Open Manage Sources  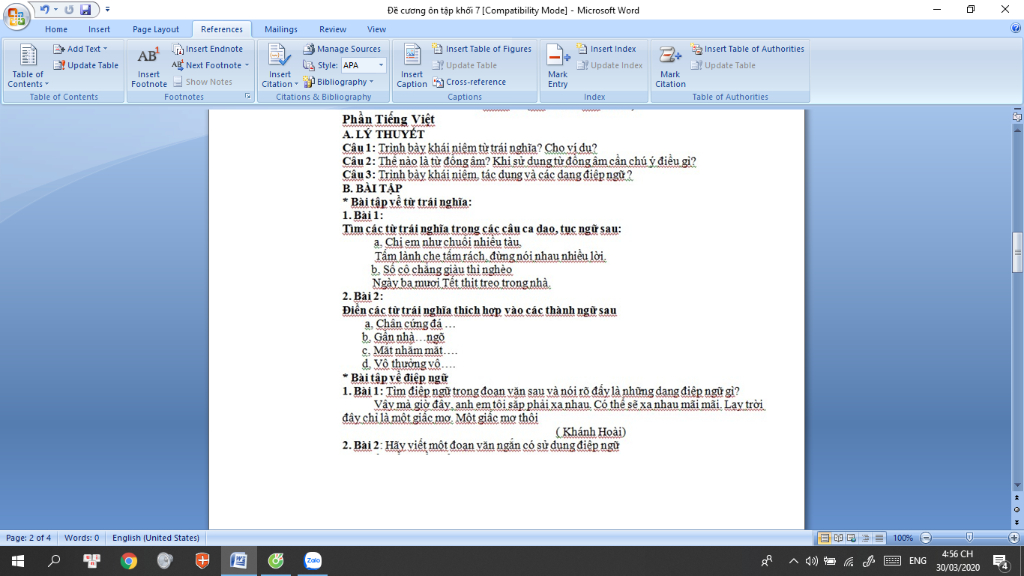coord(342,49)
